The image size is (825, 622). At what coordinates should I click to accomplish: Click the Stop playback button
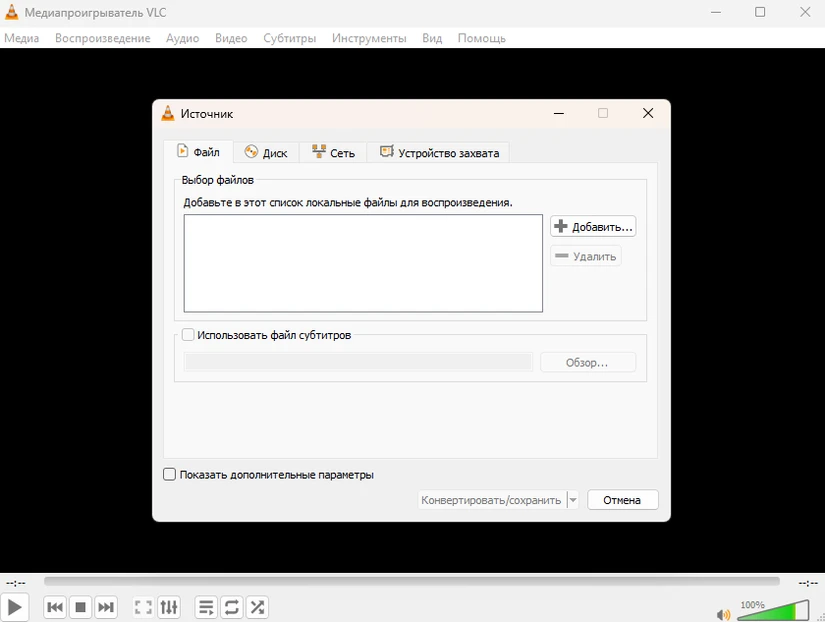[x=81, y=607]
